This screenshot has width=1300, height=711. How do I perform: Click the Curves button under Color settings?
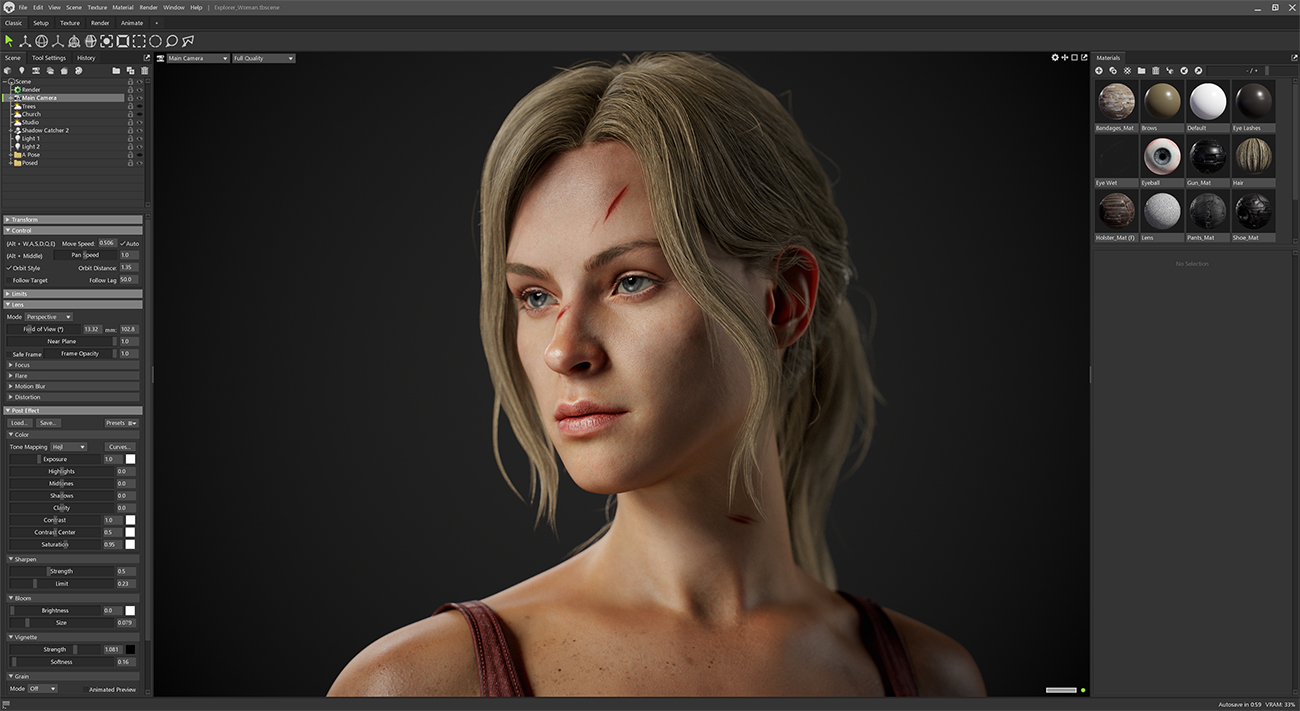[x=120, y=446]
